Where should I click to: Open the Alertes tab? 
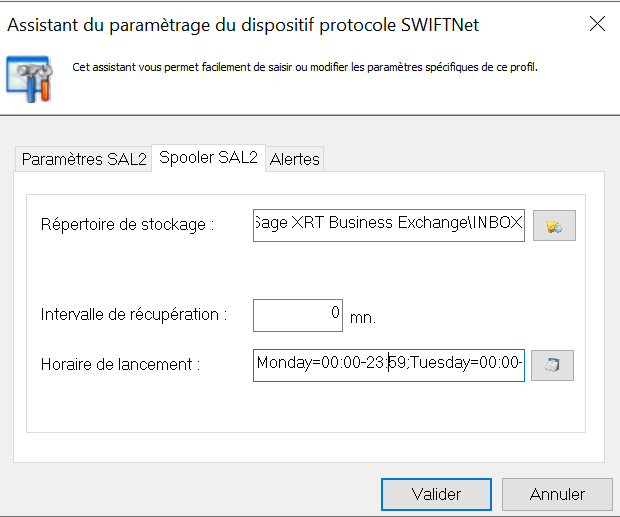pyautogui.click(x=294, y=159)
